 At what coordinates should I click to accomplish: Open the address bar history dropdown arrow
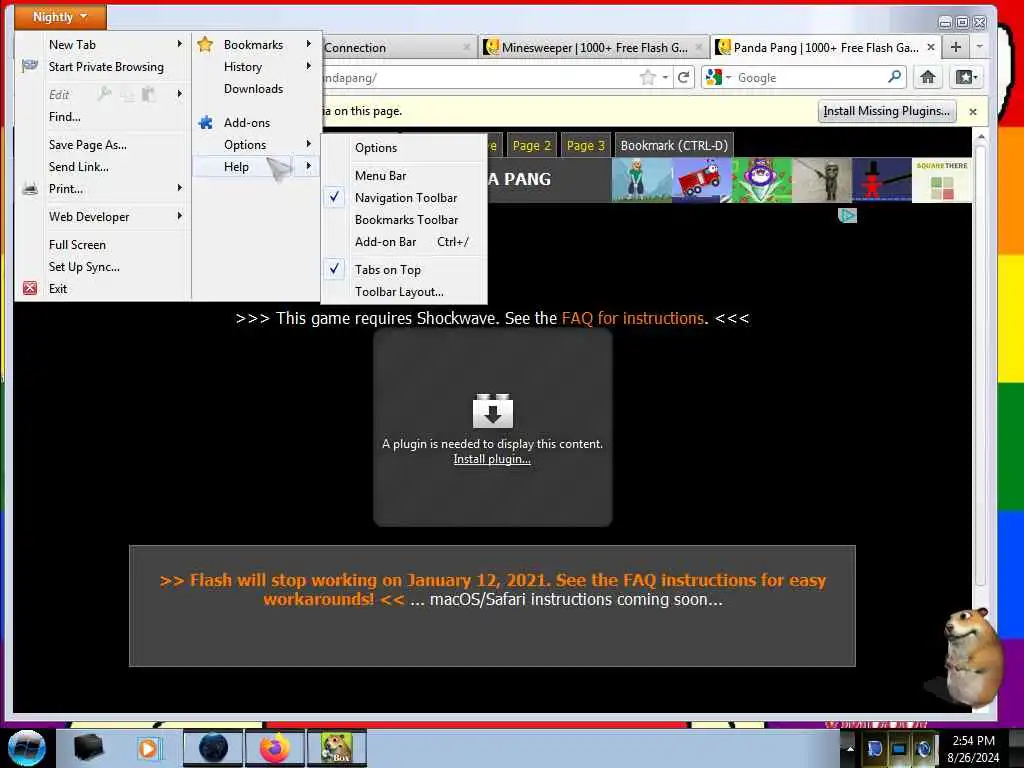(665, 78)
